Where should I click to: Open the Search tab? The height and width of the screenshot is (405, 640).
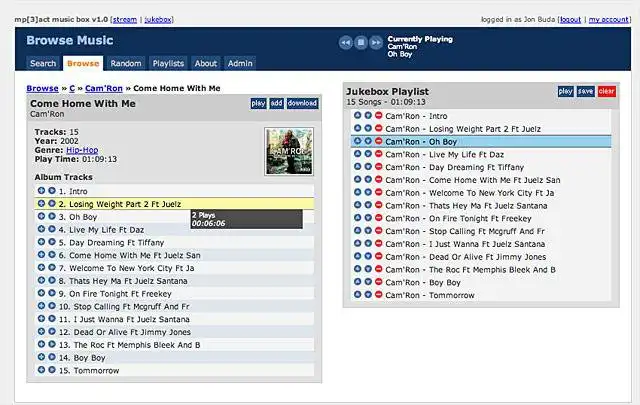click(43, 63)
